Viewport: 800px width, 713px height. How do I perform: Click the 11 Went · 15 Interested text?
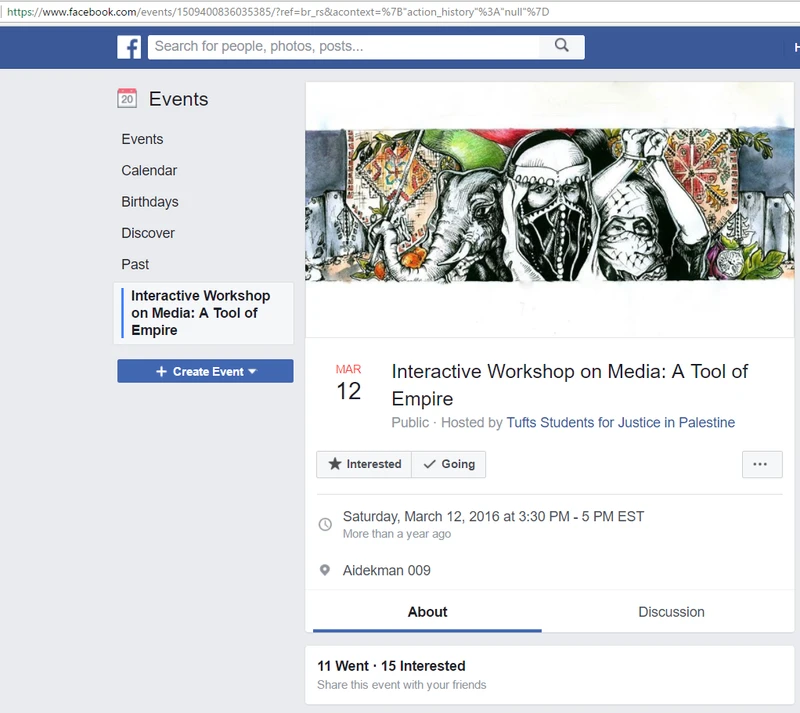[391, 666]
